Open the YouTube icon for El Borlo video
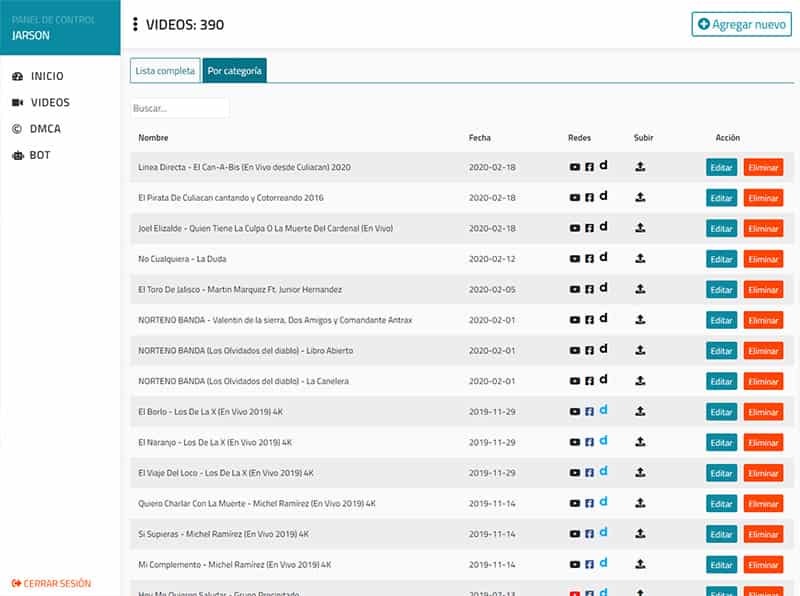The height and width of the screenshot is (596, 800). point(574,411)
